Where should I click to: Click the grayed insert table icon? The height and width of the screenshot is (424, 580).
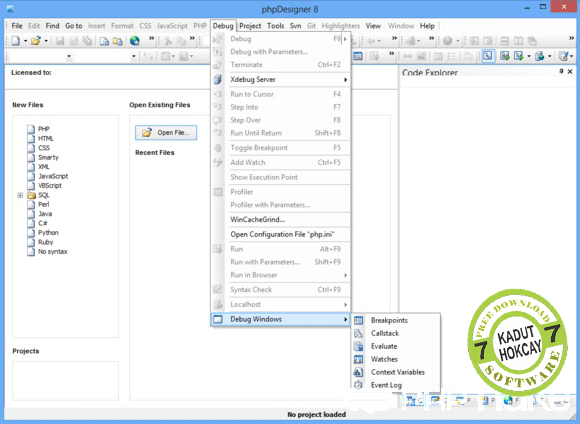[x=438, y=56]
